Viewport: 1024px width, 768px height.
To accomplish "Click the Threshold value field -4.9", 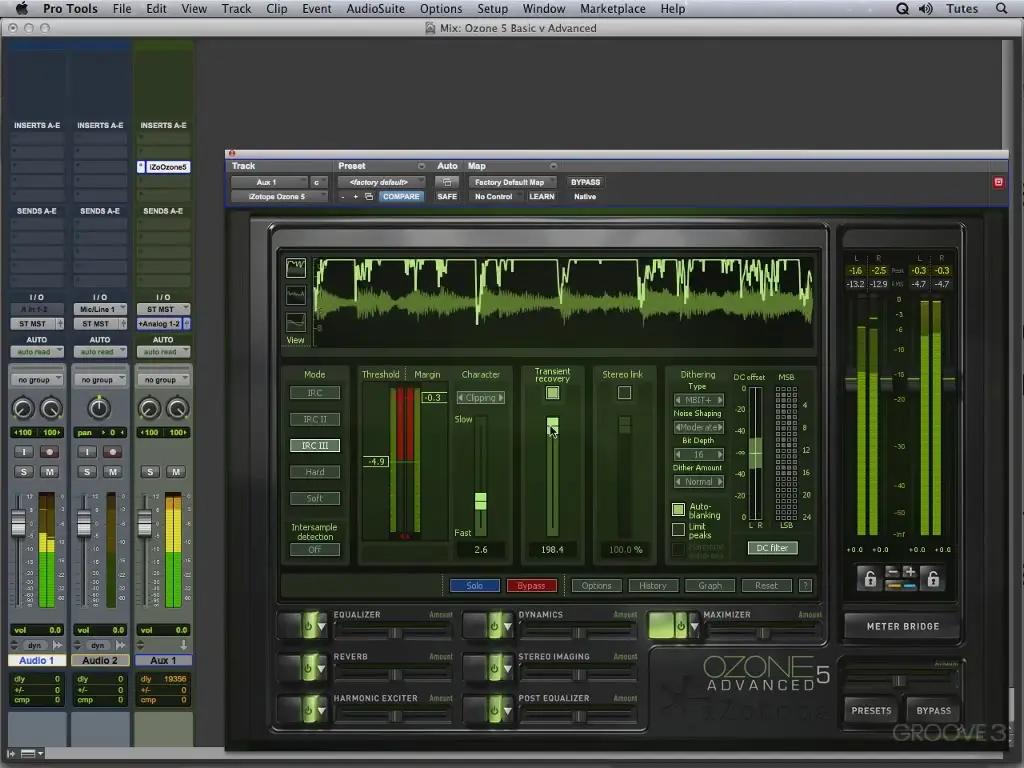I will click(x=376, y=462).
